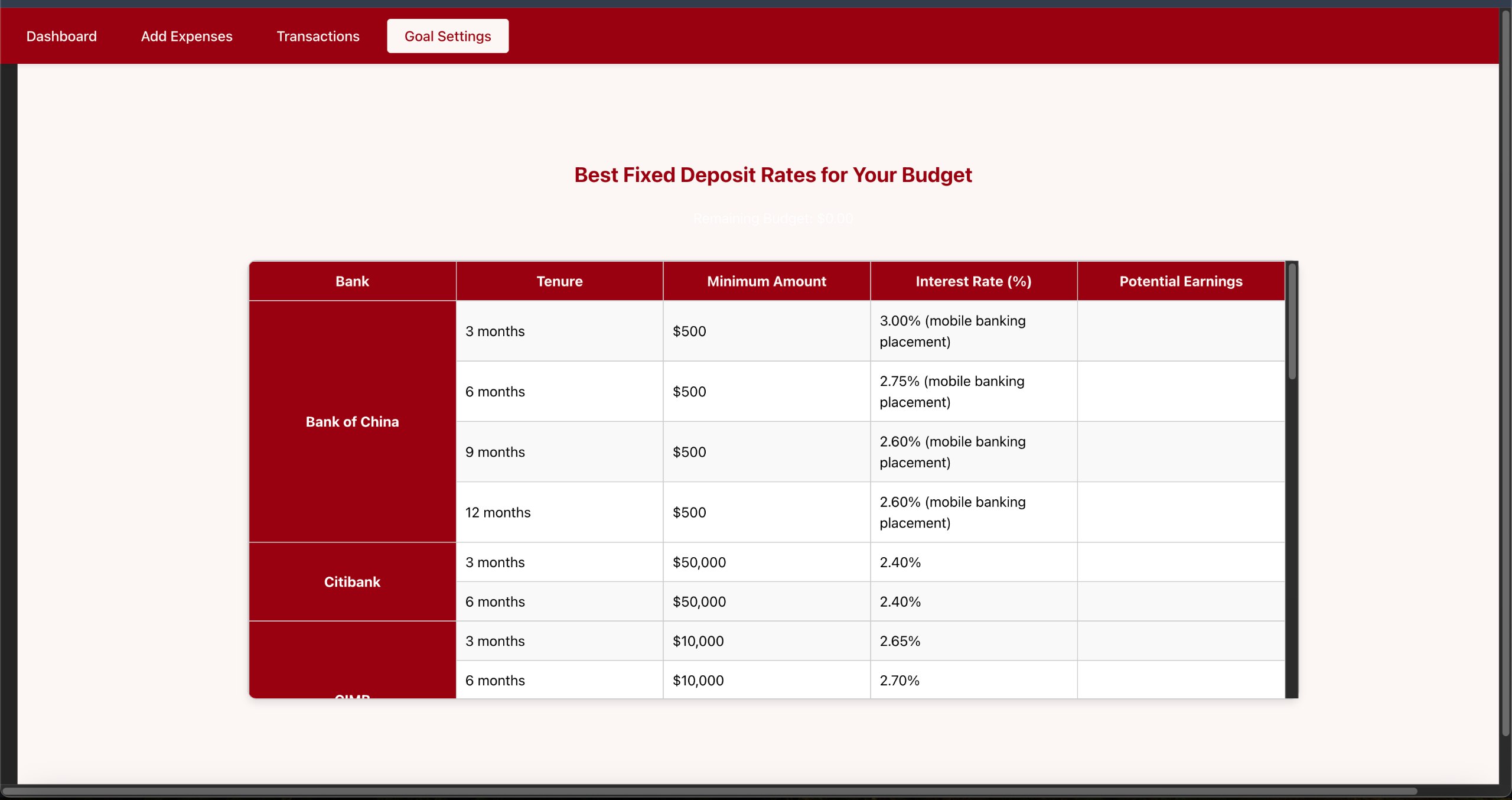Image resolution: width=1512 pixels, height=800 pixels.
Task: Select the Citibank bank cell
Action: (x=352, y=582)
